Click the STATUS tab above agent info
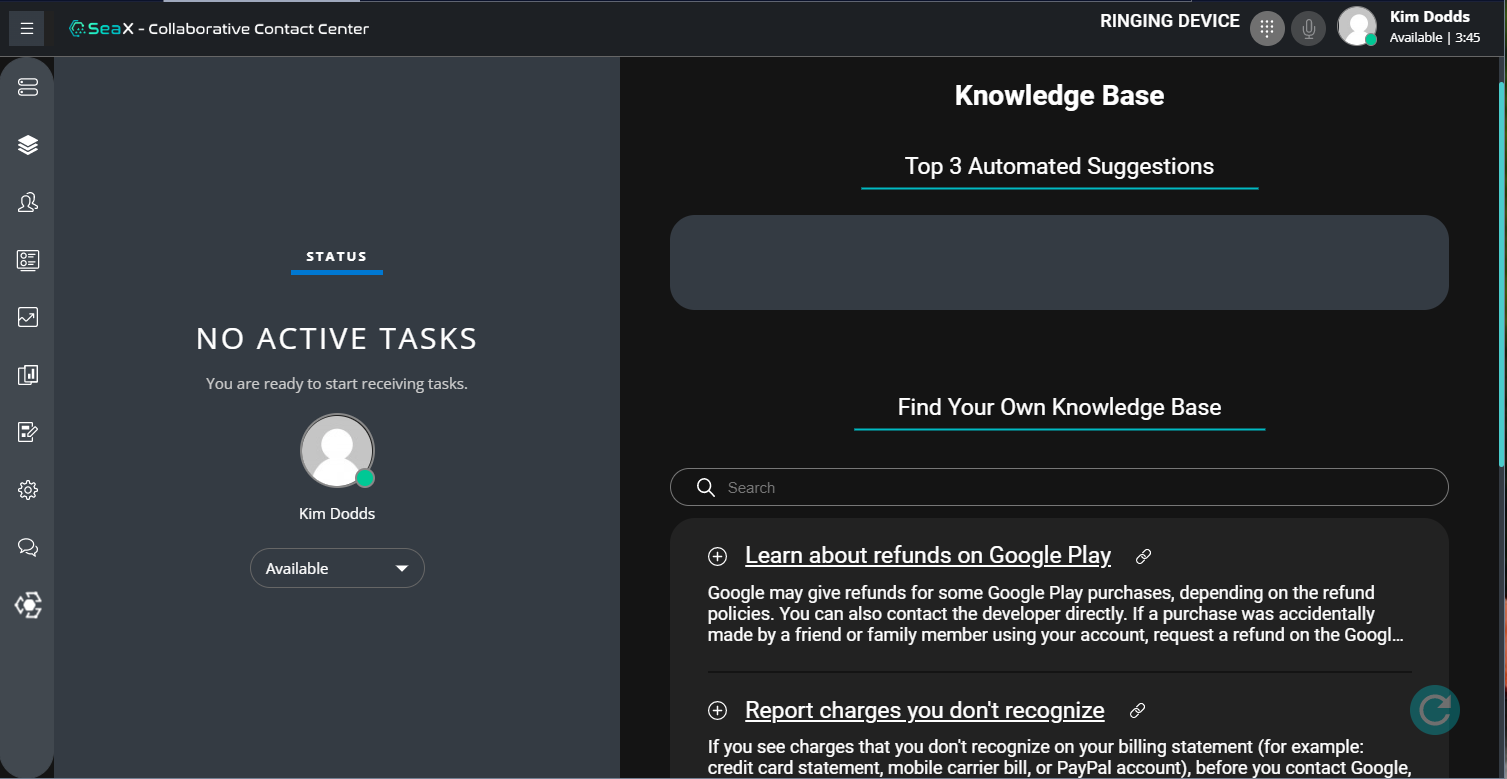This screenshot has width=1507, height=779. (x=337, y=256)
